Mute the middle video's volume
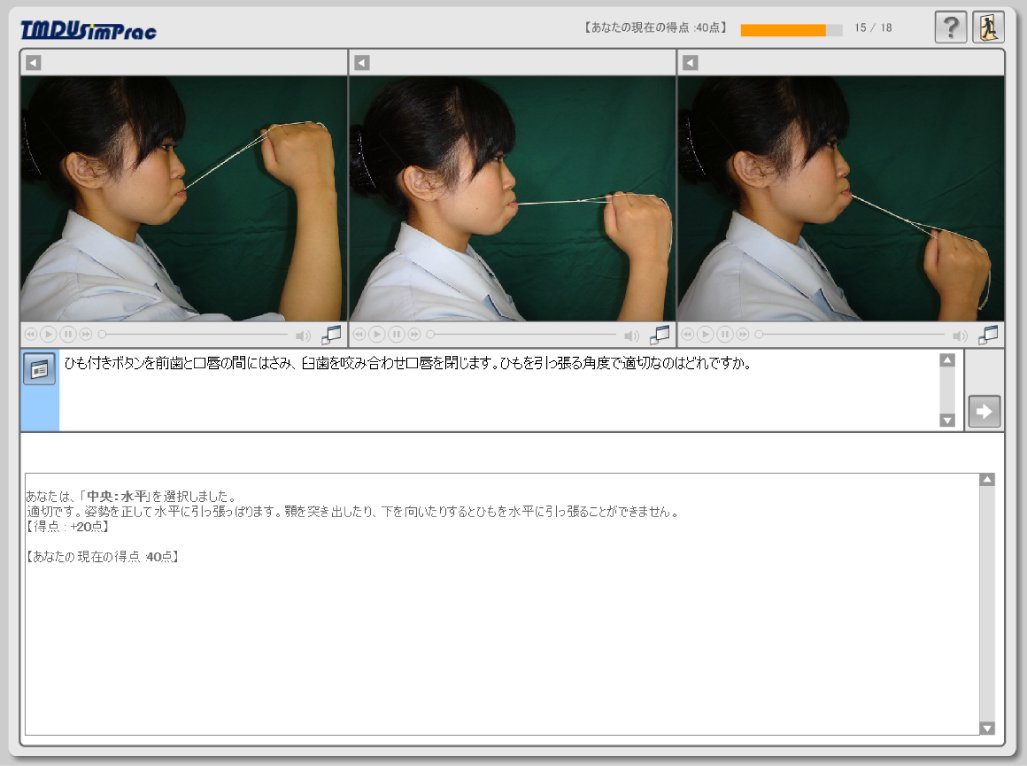Viewport: 1027px width, 766px height. [631, 335]
